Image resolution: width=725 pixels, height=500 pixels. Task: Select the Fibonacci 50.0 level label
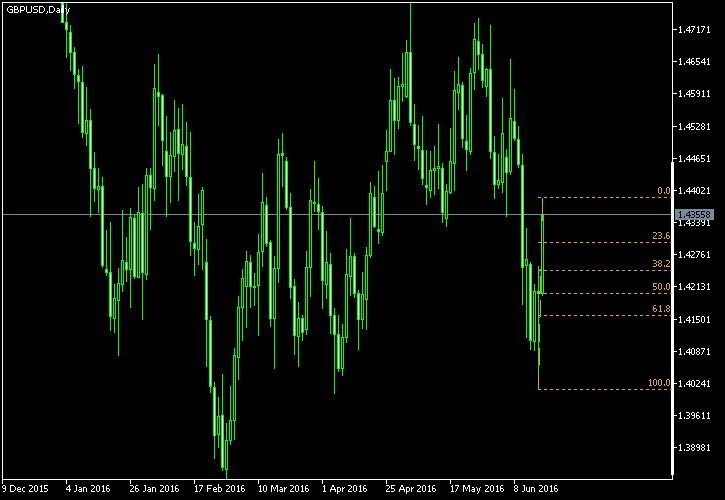pyautogui.click(x=661, y=287)
